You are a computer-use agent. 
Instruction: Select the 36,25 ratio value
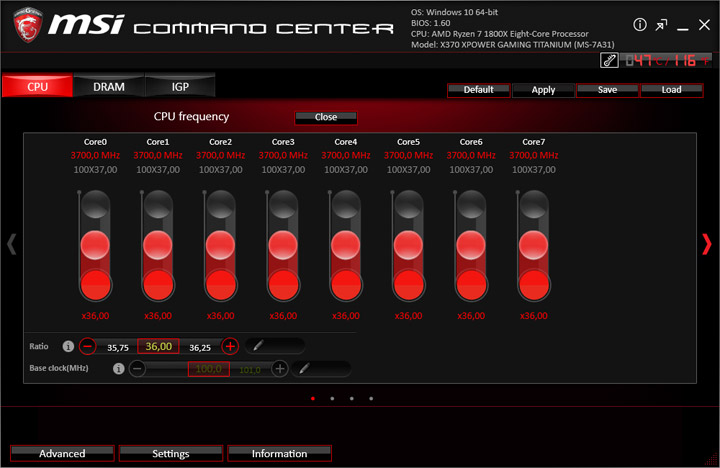coord(200,348)
